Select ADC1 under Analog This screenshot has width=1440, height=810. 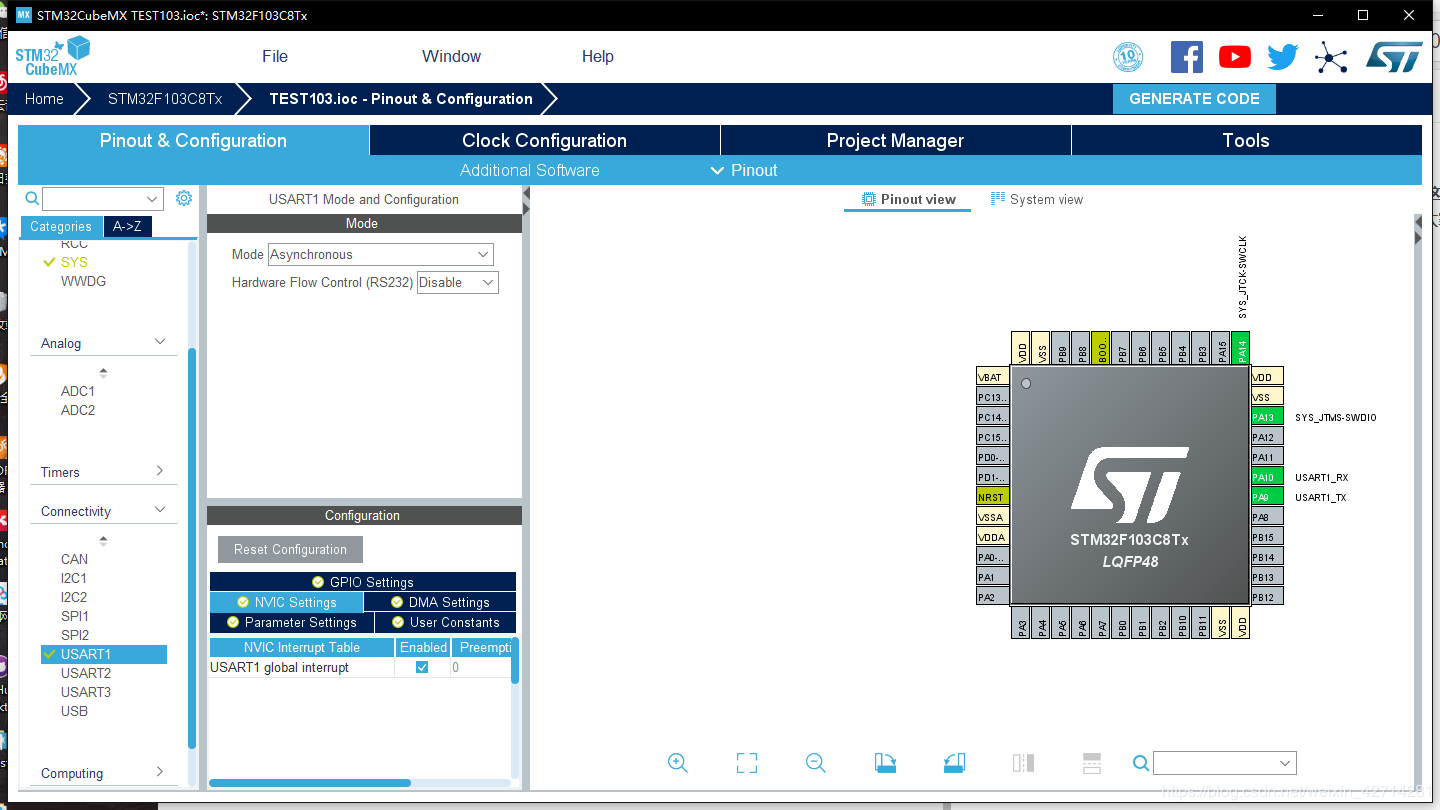pyautogui.click(x=78, y=391)
